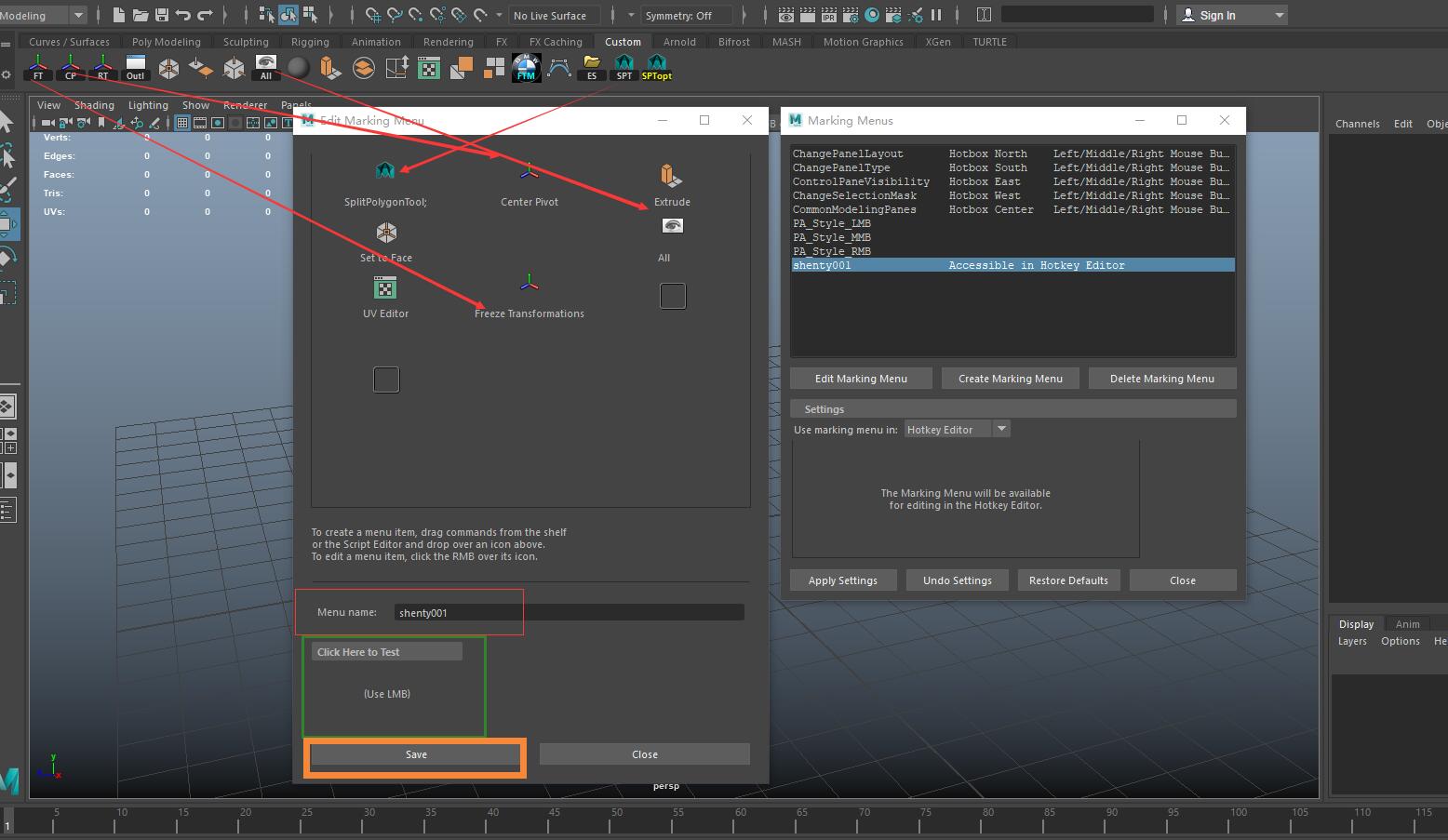Switch to the Rigging shelf tab
The height and width of the screenshot is (840, 1448).
(x=310, y=42)
